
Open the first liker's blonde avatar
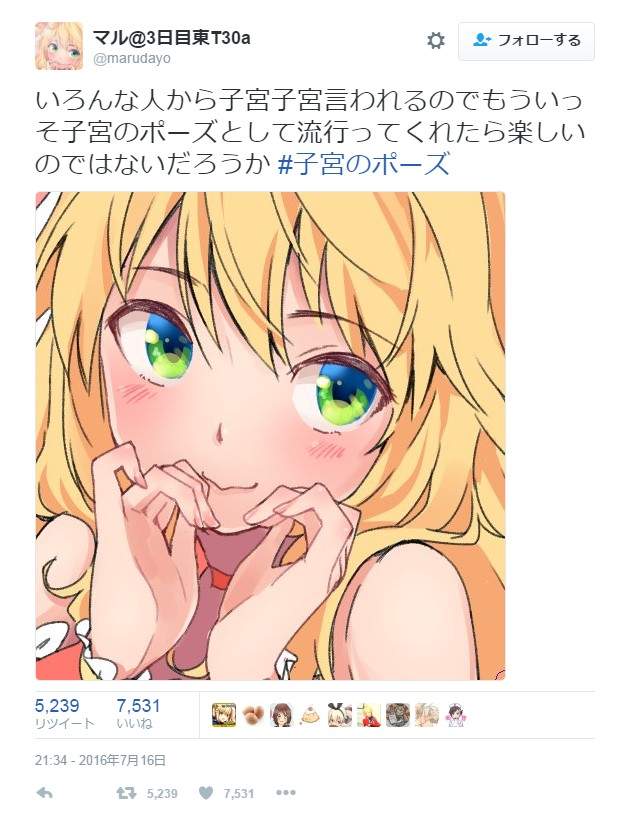224,715
